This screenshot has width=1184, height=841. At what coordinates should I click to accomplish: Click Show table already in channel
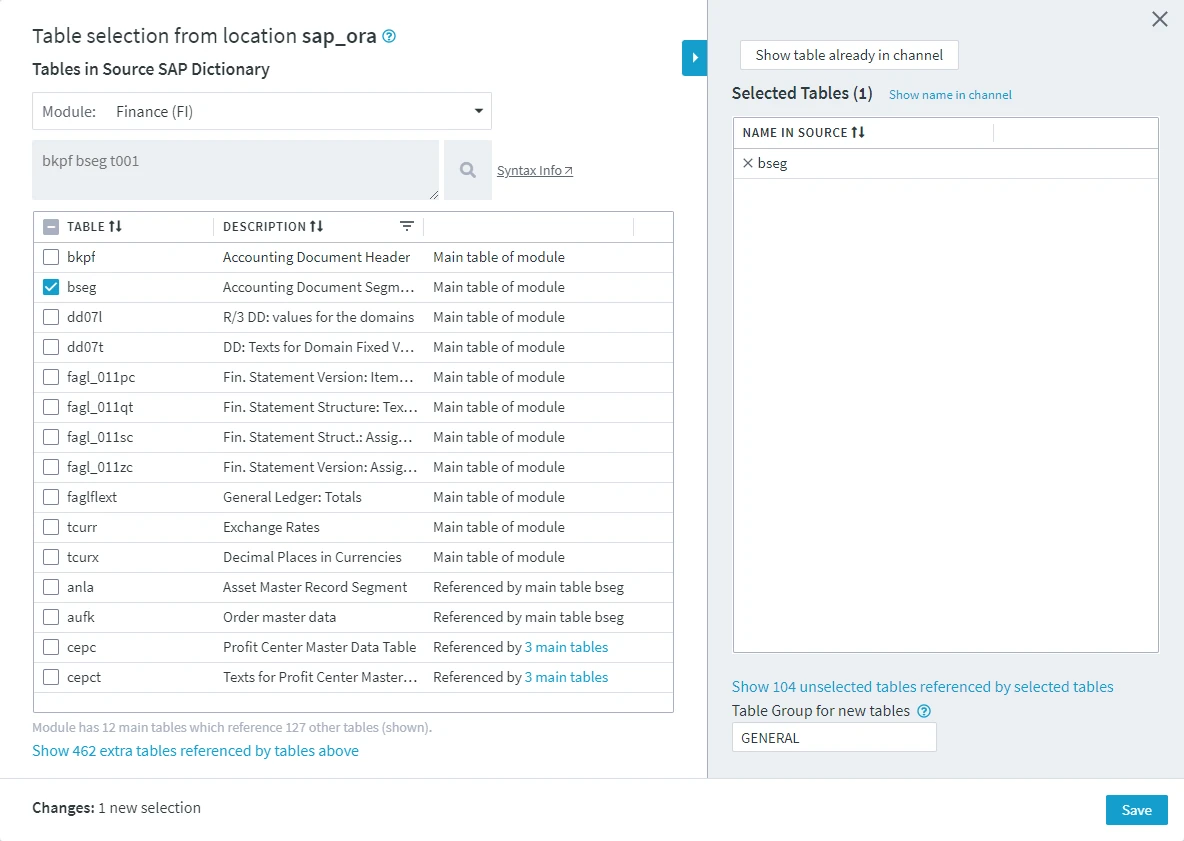point(848,55)
